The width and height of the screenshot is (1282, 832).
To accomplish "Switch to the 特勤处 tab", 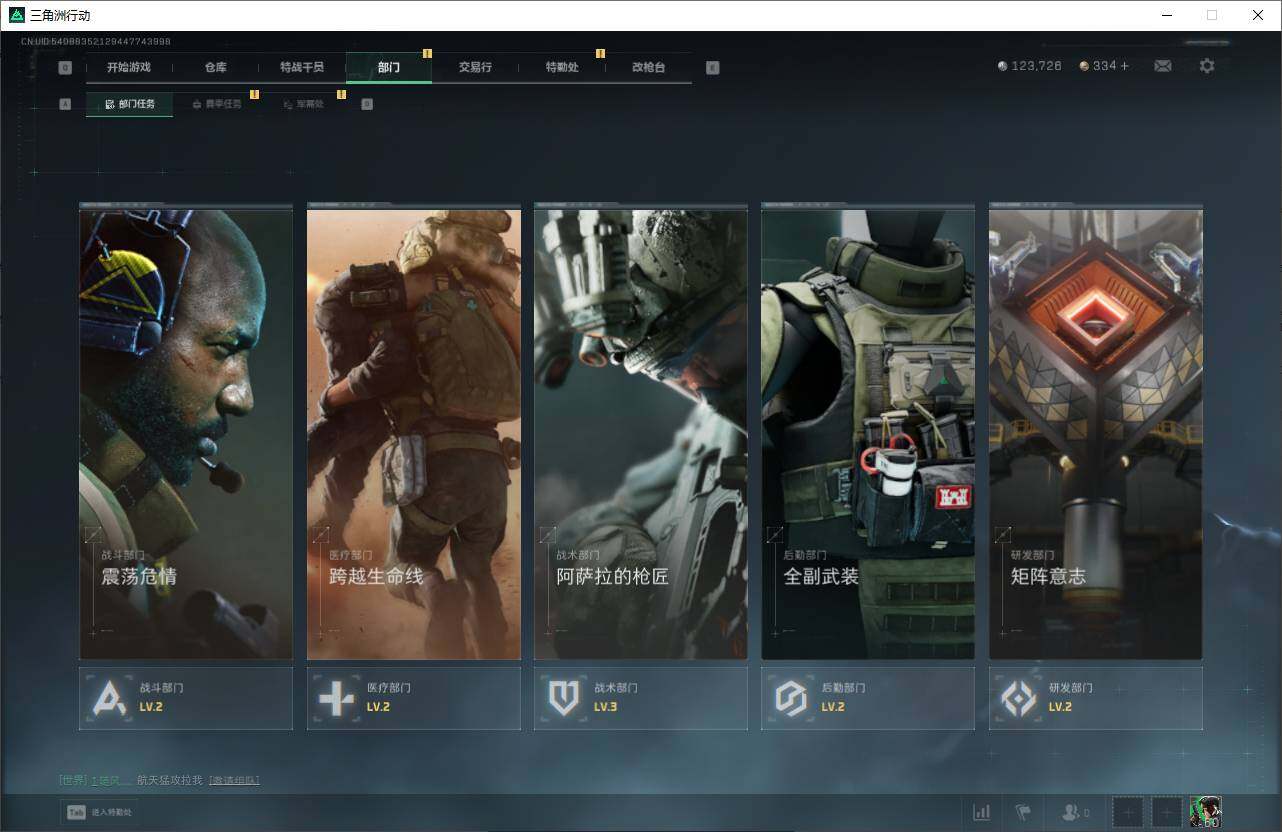I will [562, 68].
